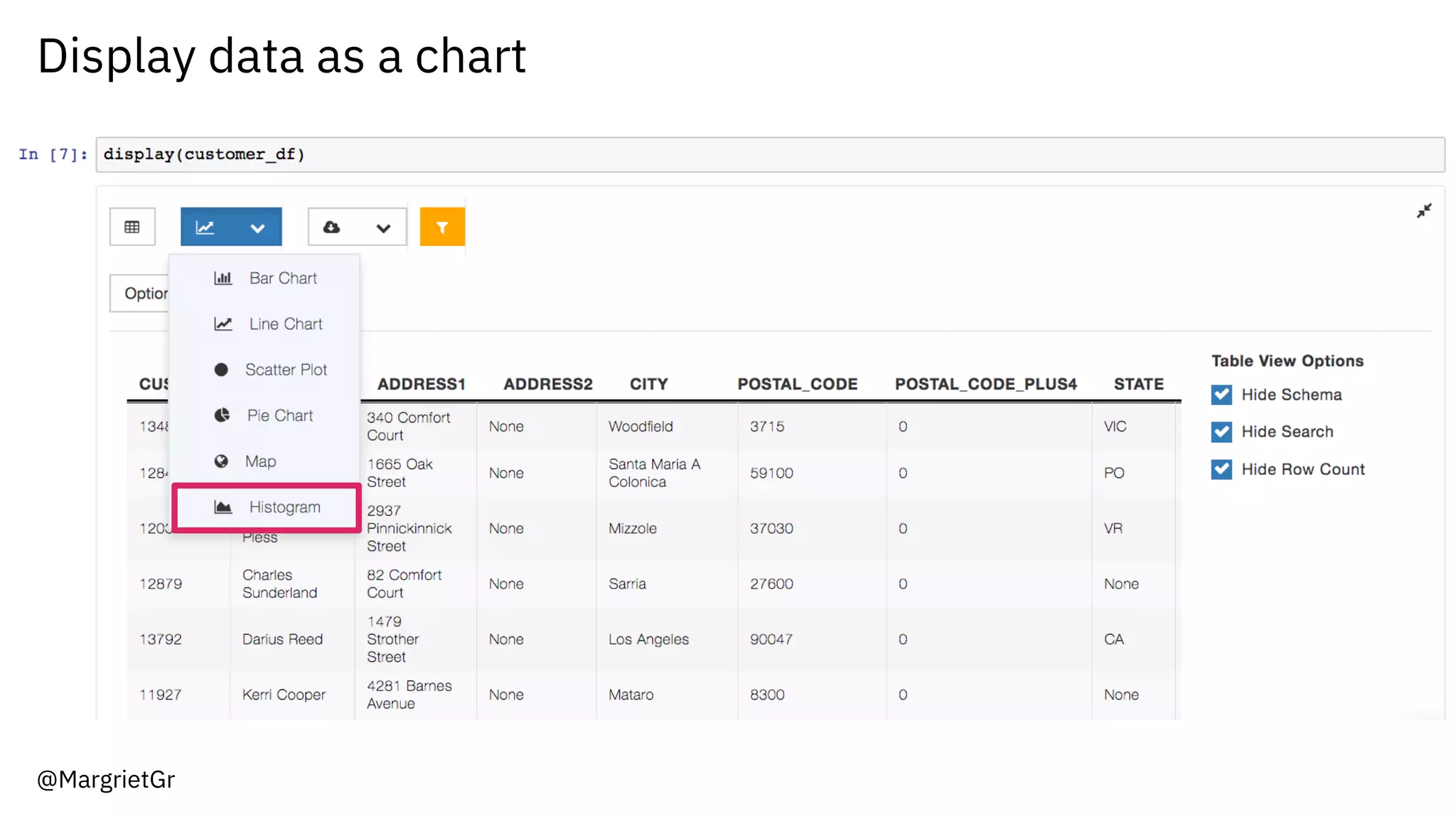Click the orange filter button
Viewport: 1456px width, 819px height.
442,227
